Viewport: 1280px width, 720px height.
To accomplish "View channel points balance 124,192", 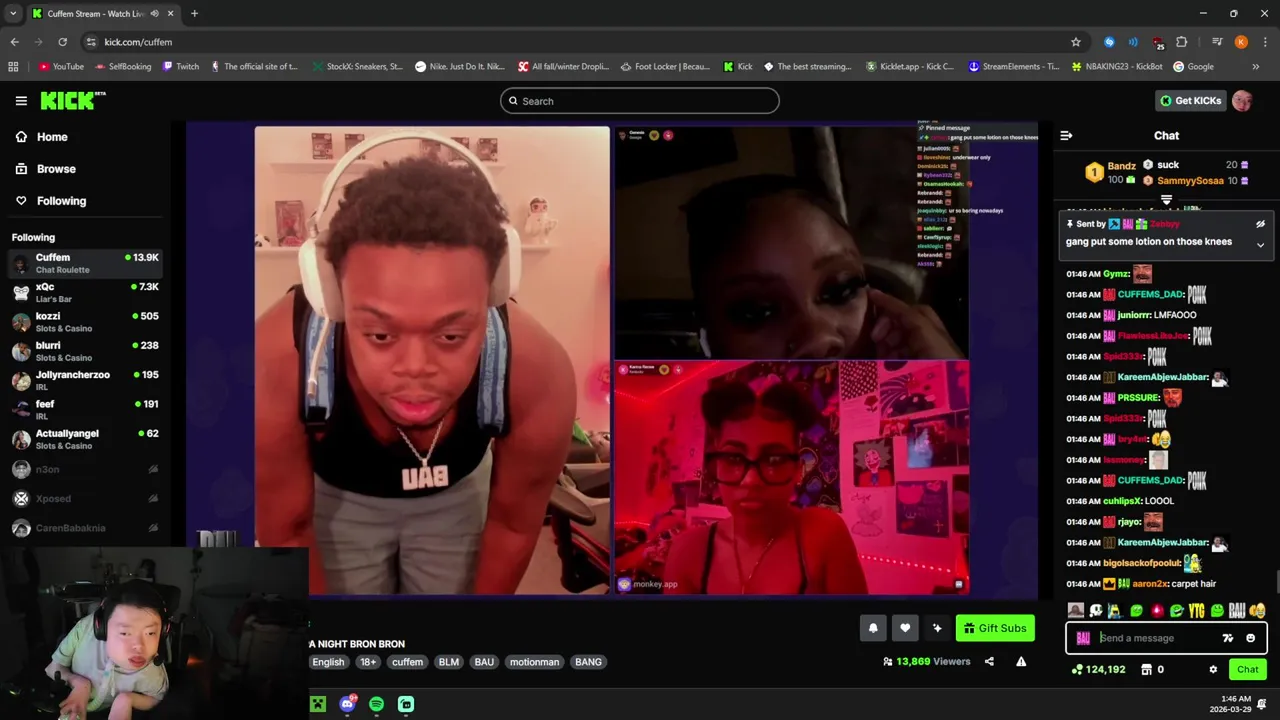I will pos(1098,670).
